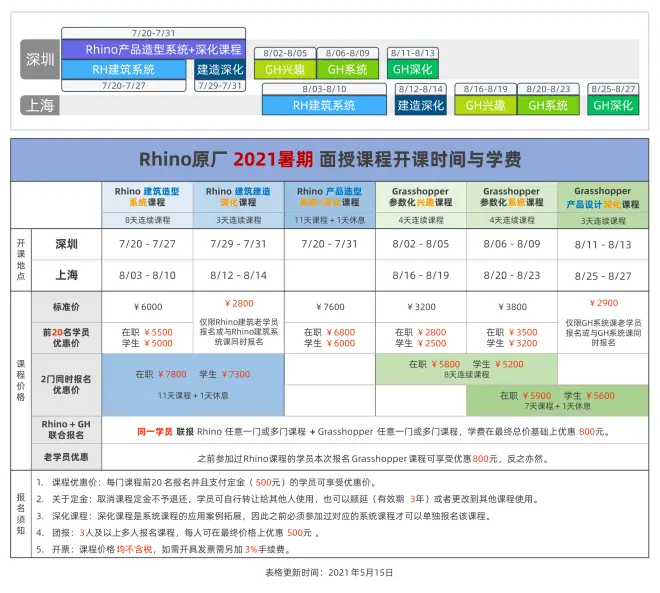Click the 在职 ¥5800 bundle price
The height and width of the screenshot is (593, 660).
(x=434, y=364)
